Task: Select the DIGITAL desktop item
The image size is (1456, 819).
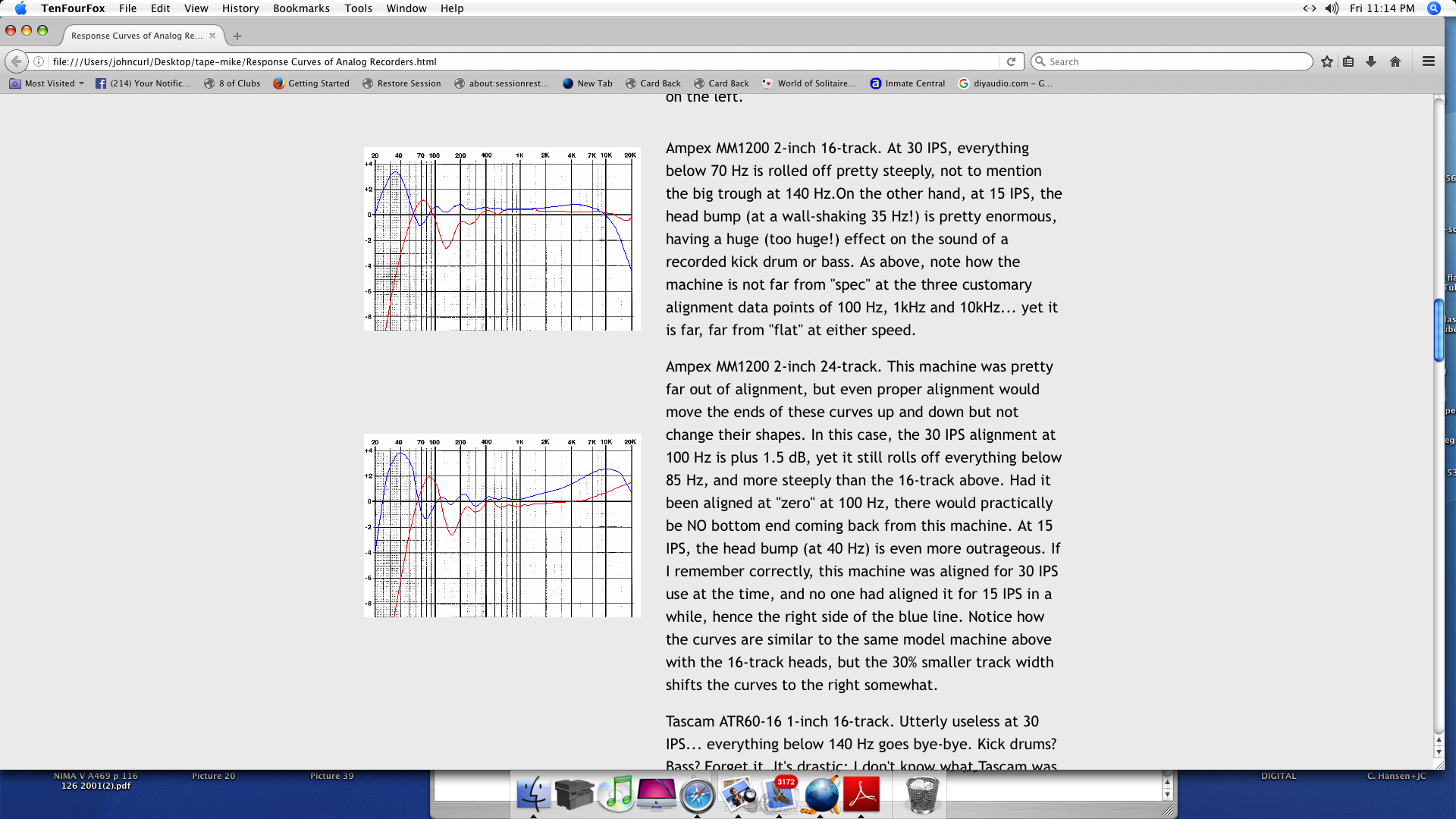Action: (1279, 776)
